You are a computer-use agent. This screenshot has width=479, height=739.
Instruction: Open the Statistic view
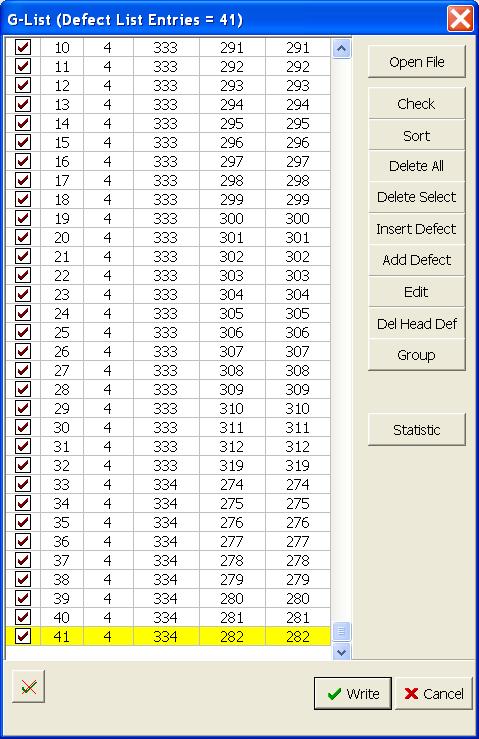tap(416, 429)
